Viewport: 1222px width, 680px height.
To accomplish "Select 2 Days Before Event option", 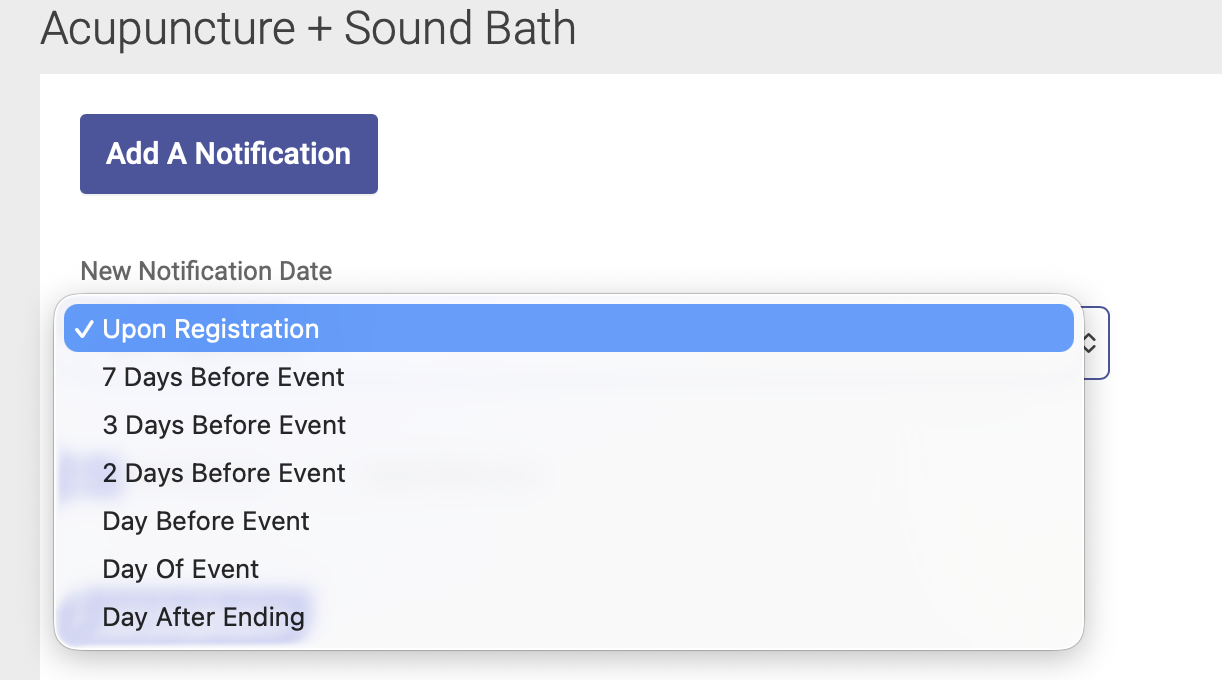I will 224,473.
